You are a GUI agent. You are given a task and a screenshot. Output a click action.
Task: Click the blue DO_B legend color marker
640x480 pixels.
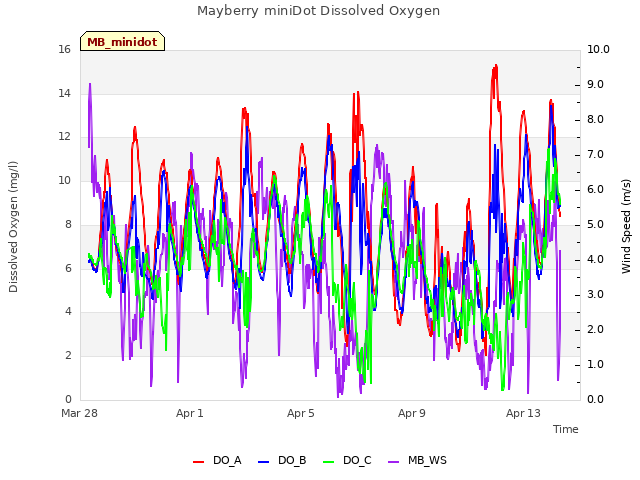pos(264,462)
